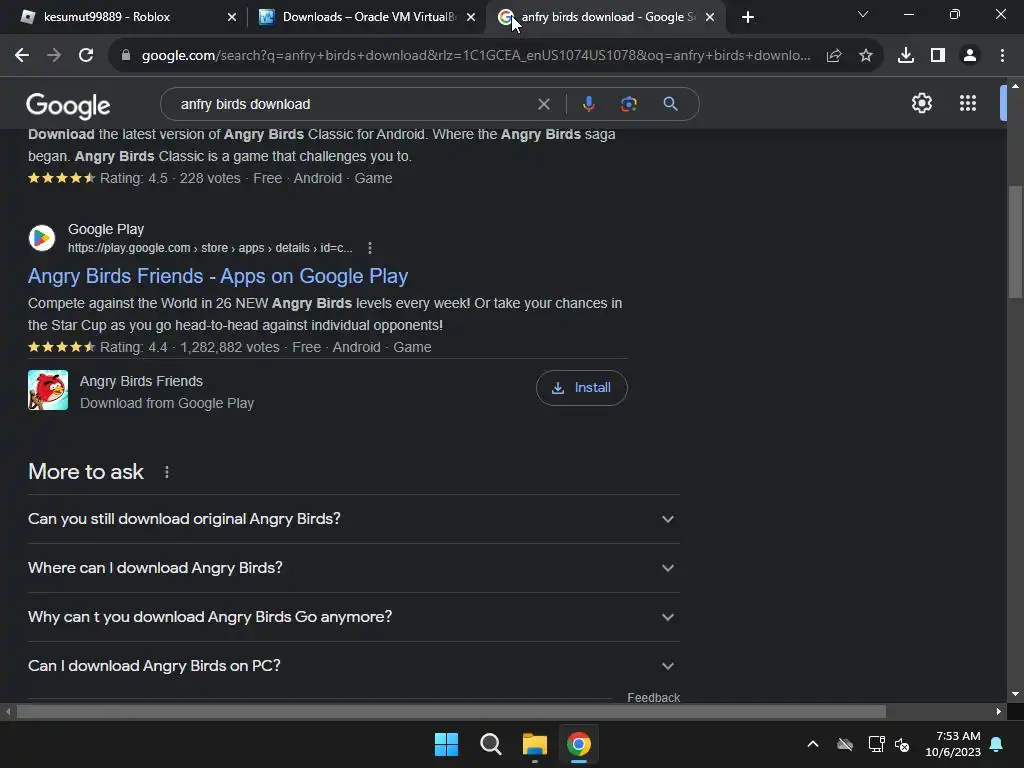The image size is (1024, 768).
Task: Open Chrome three-dot menu
Action: pyautogui.click(x=1002, y=56)
